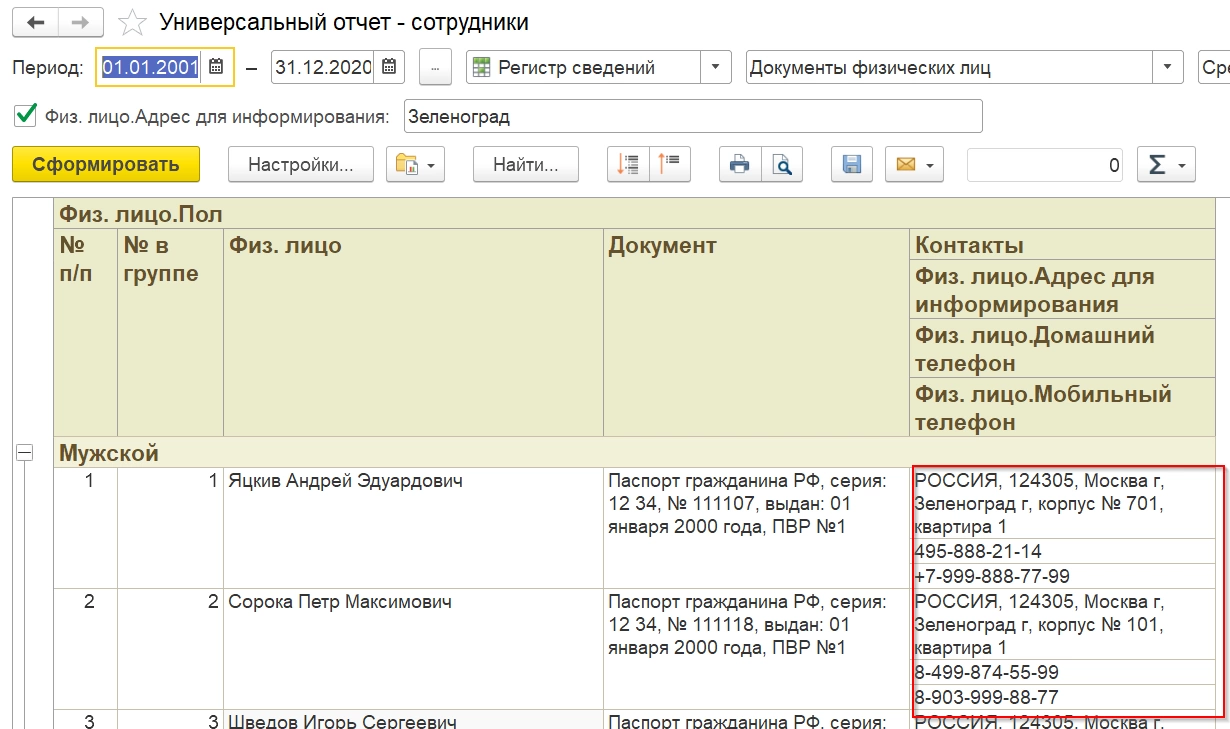Open the Sigma sum function dropdown
Screen dimensions: 1230x729
coord(1167,165)
